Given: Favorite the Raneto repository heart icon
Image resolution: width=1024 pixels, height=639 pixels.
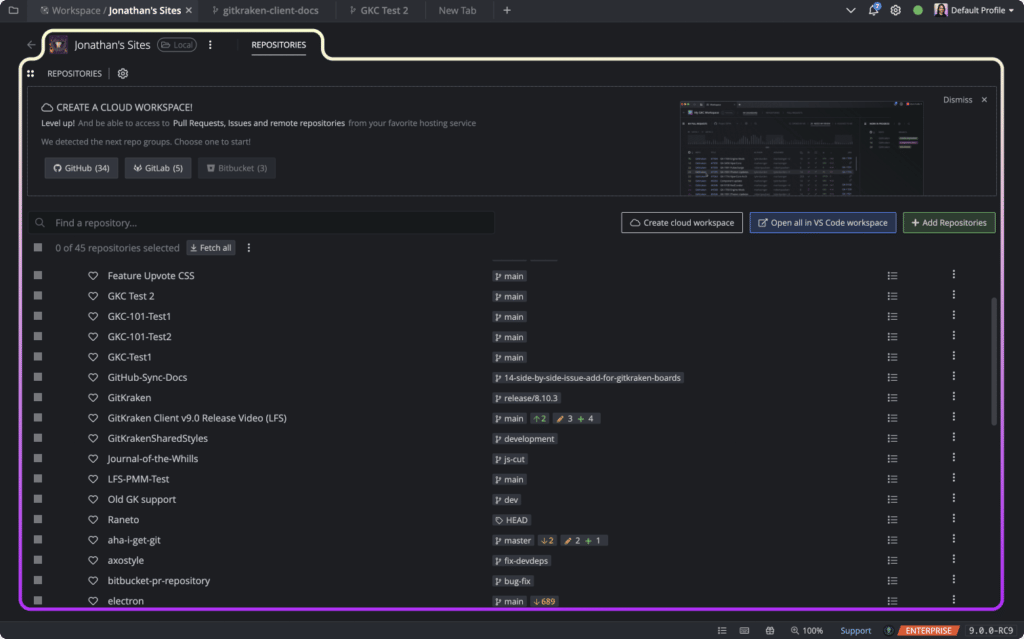Looking at the screenshot, I should tap(93, 520).
